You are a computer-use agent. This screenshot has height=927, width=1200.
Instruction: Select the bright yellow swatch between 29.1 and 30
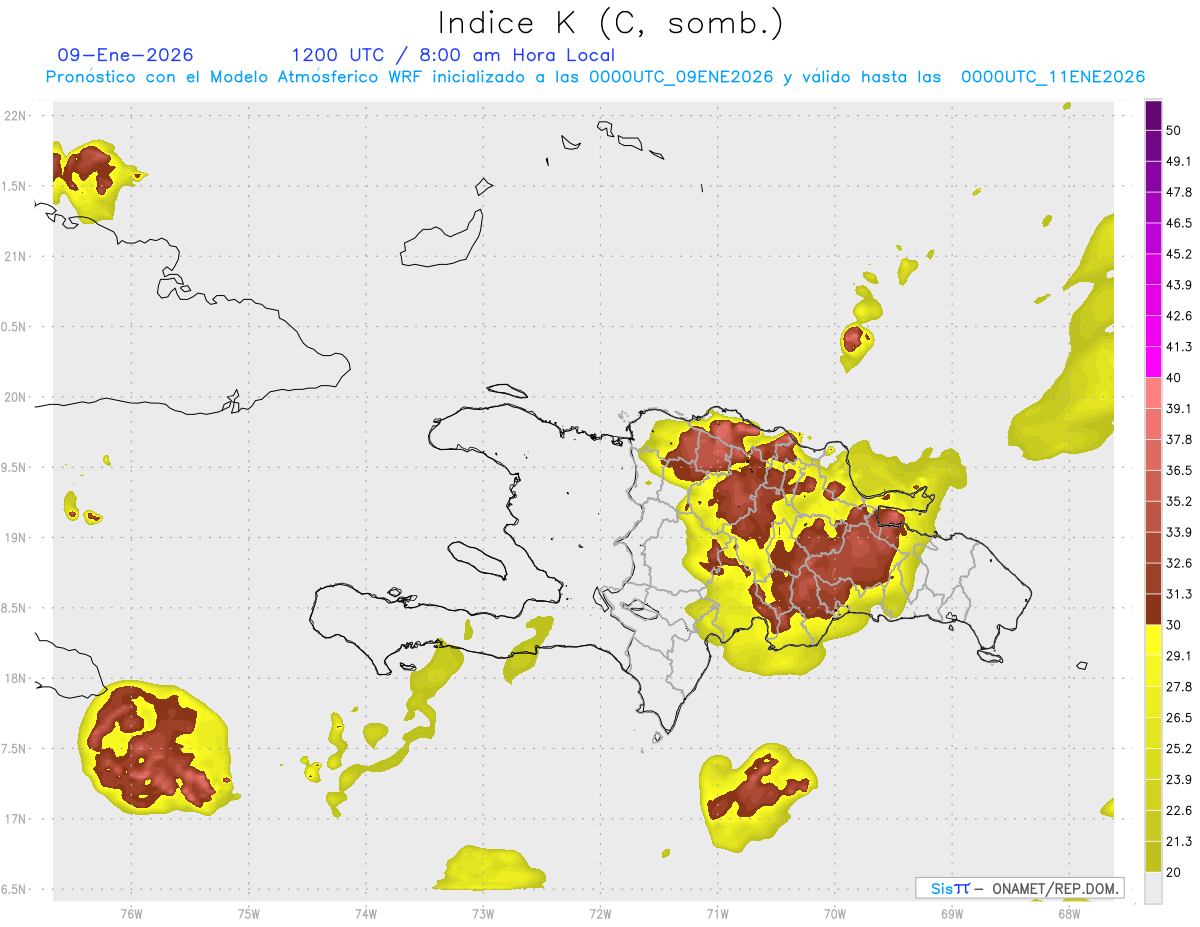click(x=1154, y=640)
